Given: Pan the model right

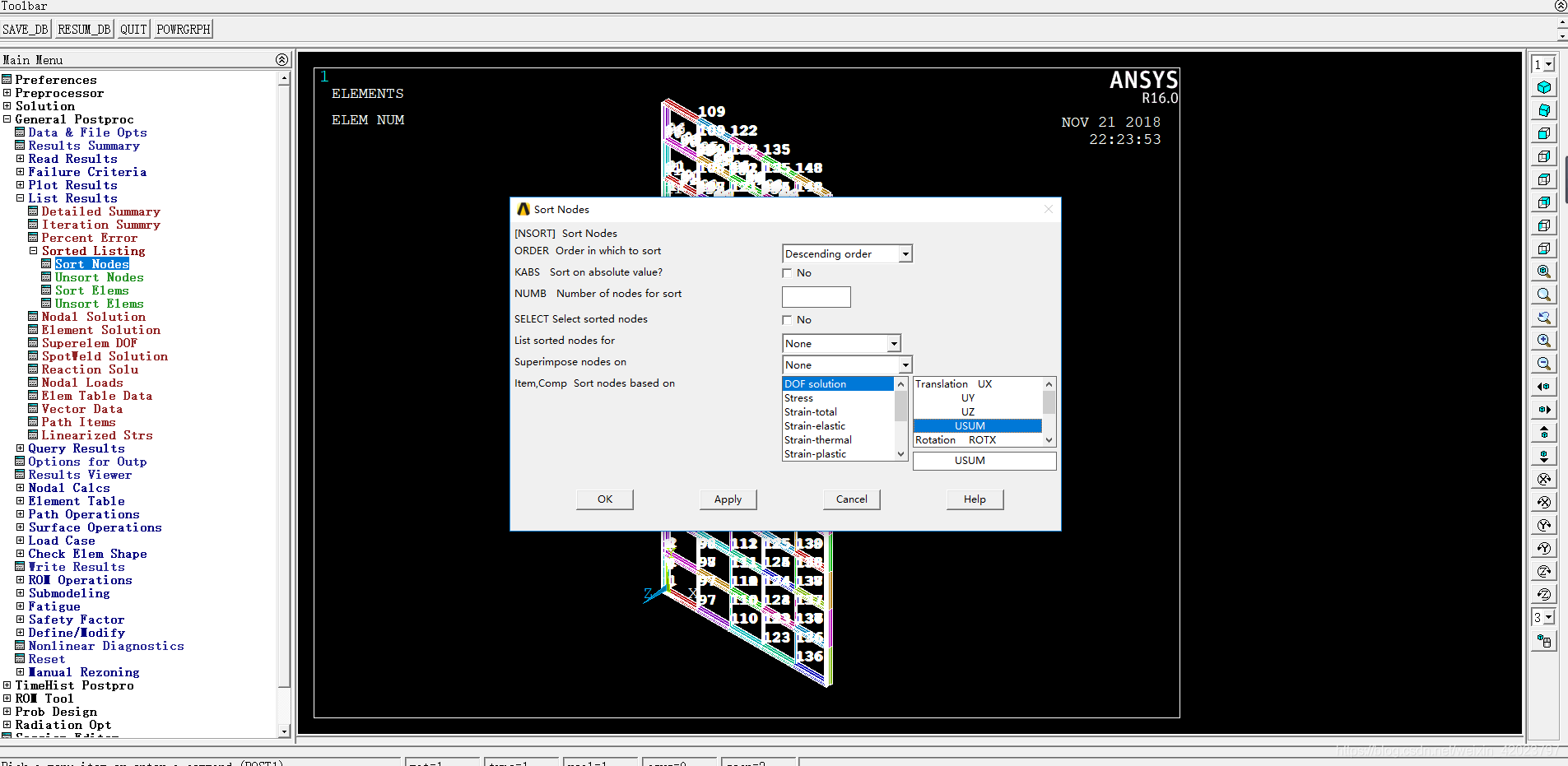Looking at the screenshot, I should 1544,410.
